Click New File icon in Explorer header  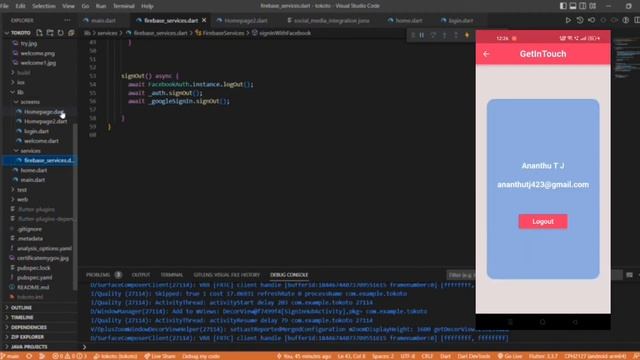tap(39, 33)
